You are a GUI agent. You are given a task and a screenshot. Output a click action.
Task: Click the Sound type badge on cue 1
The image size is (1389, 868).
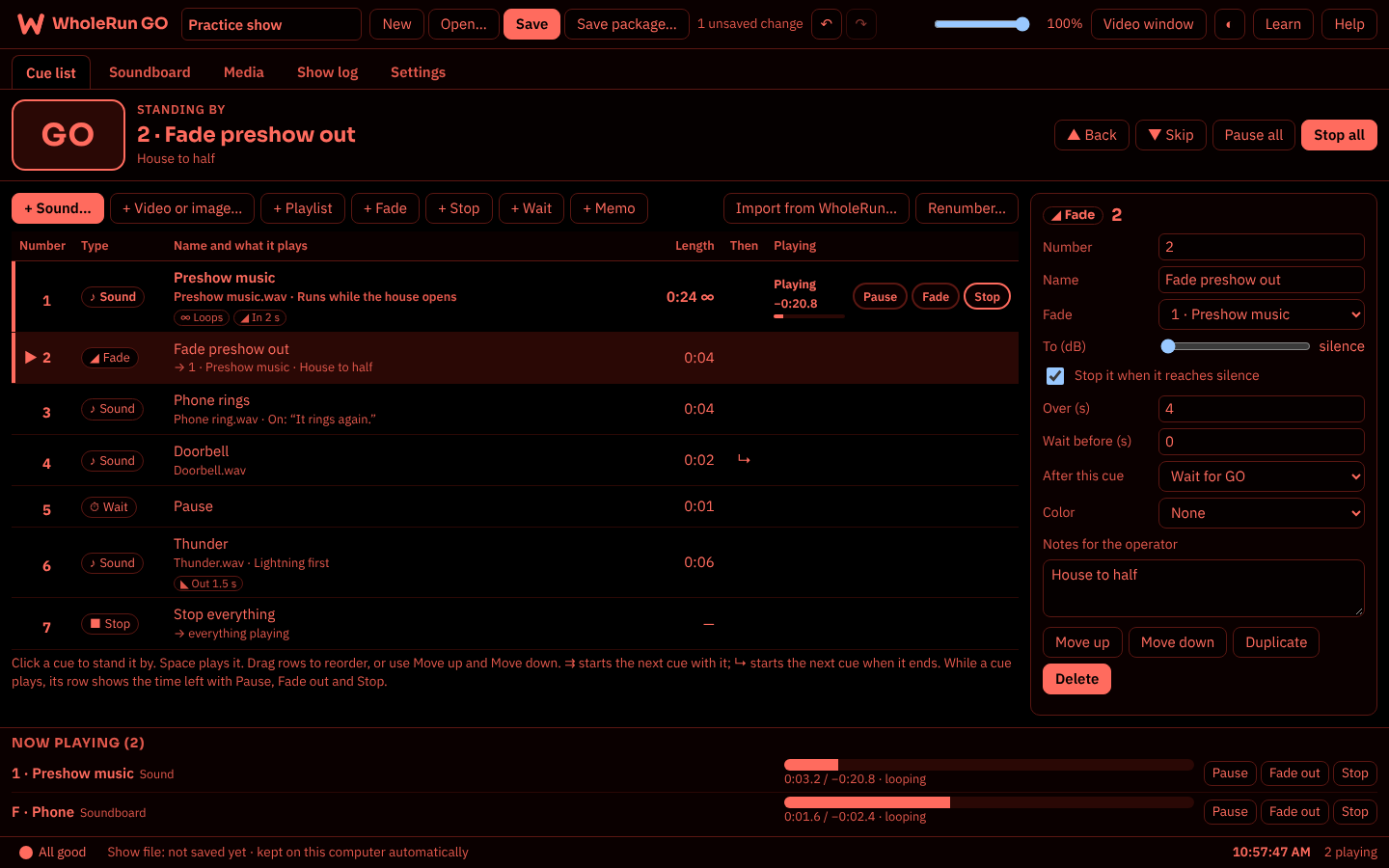pyautogui.click(x=113, y=297)
